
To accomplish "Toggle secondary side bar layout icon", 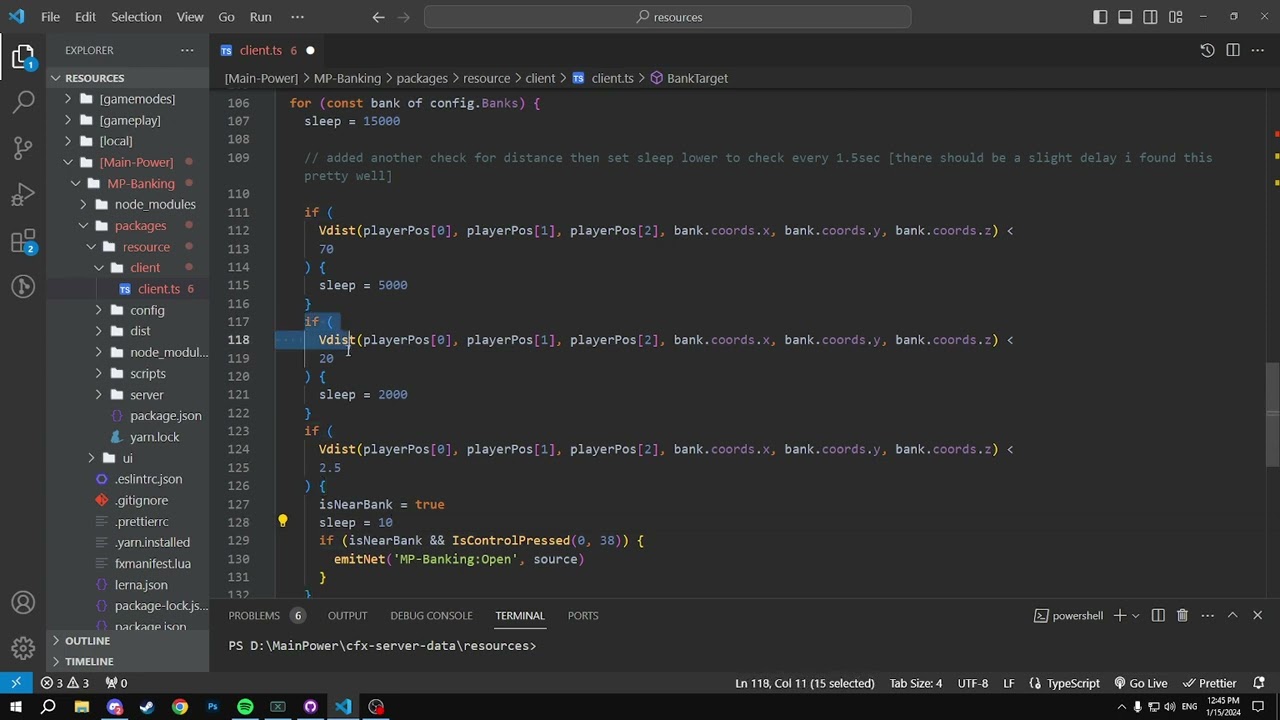I will coord(1150,17).
